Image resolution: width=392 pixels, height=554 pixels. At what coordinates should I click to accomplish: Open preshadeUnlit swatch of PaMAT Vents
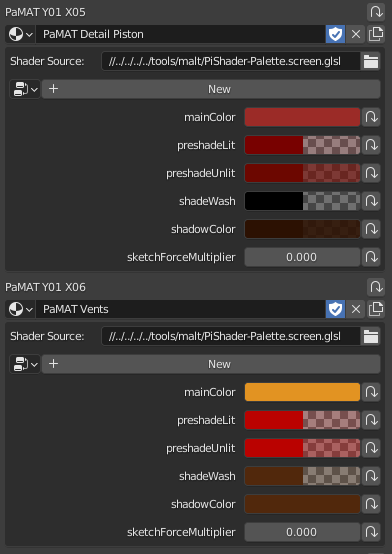coord(302,448)
